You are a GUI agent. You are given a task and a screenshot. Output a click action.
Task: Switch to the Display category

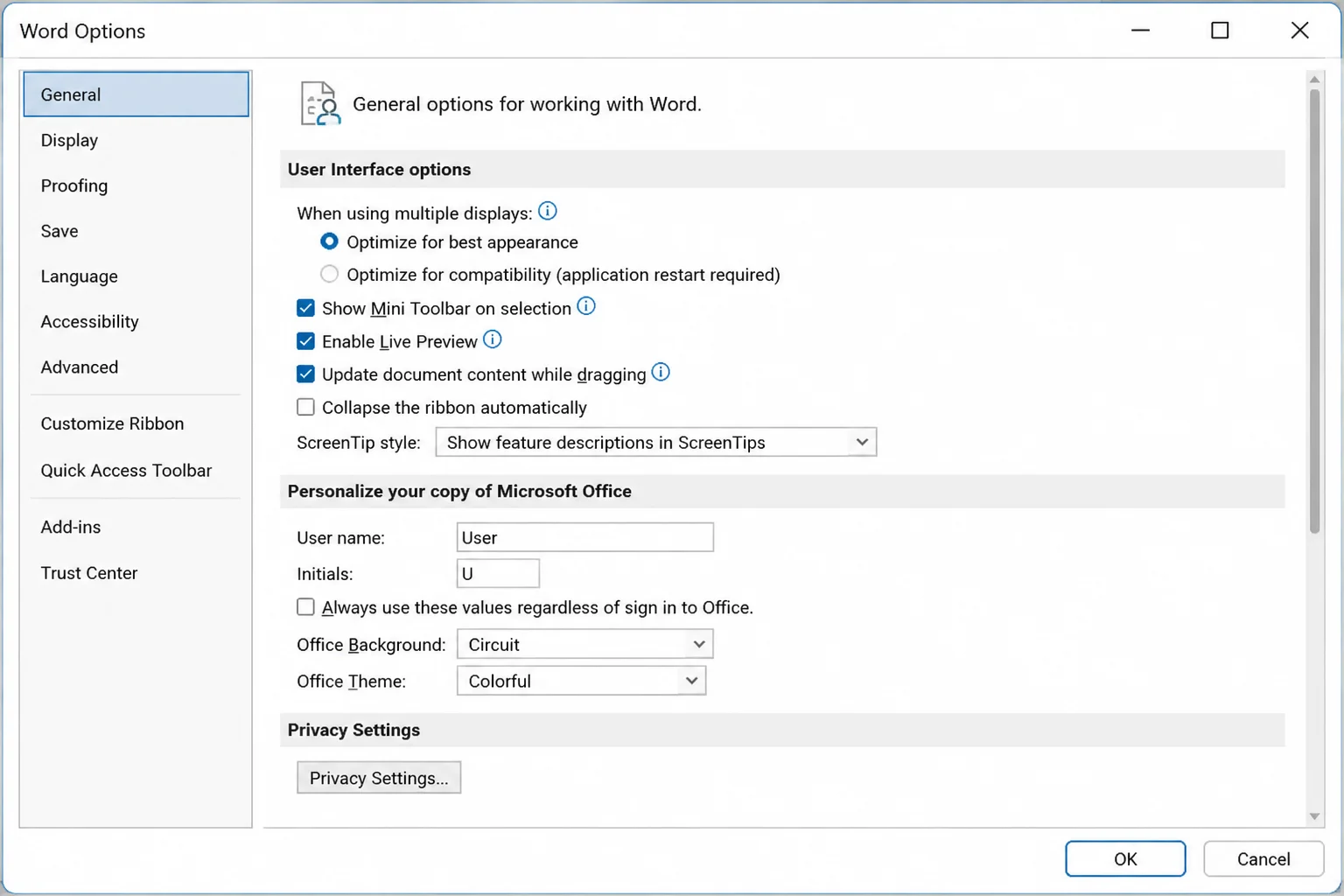click(x=136, y=140)
